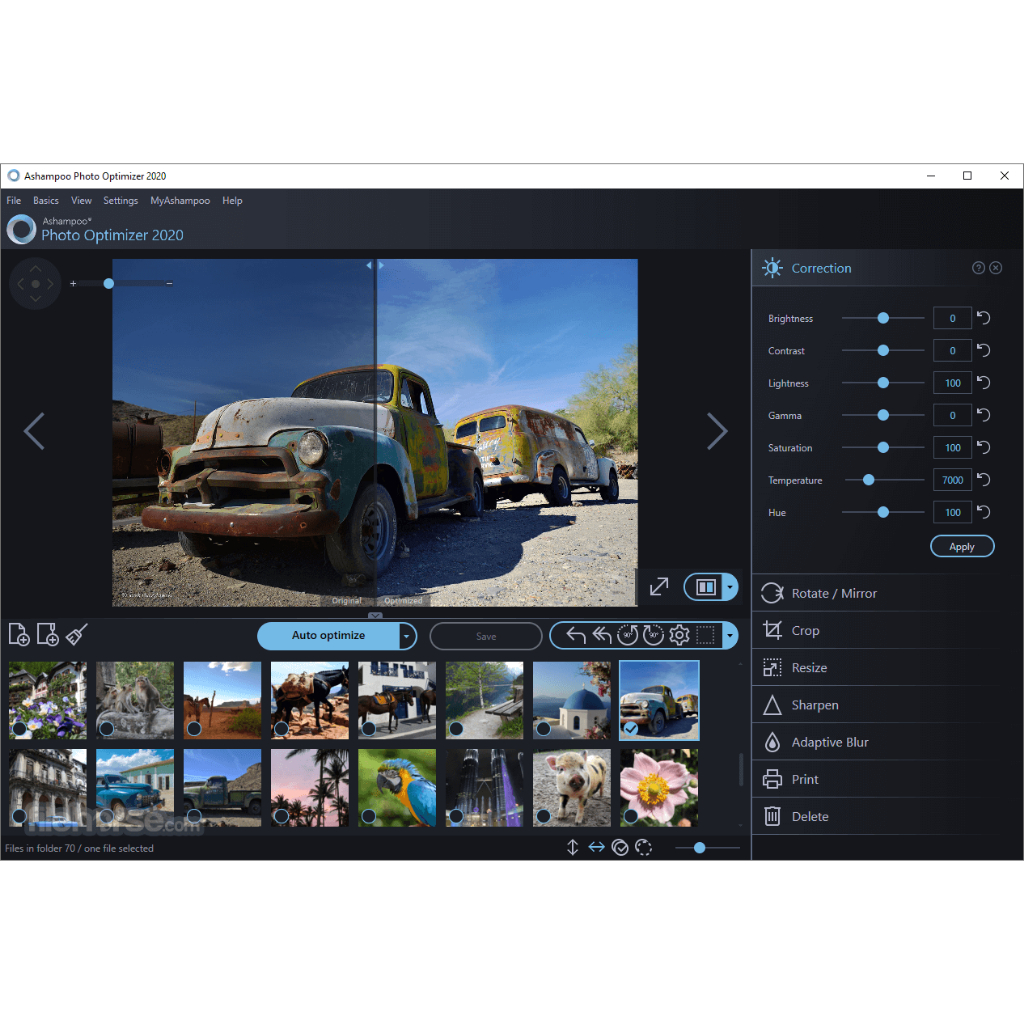
Task: Click the add folder icon
Action: point(47,634)
